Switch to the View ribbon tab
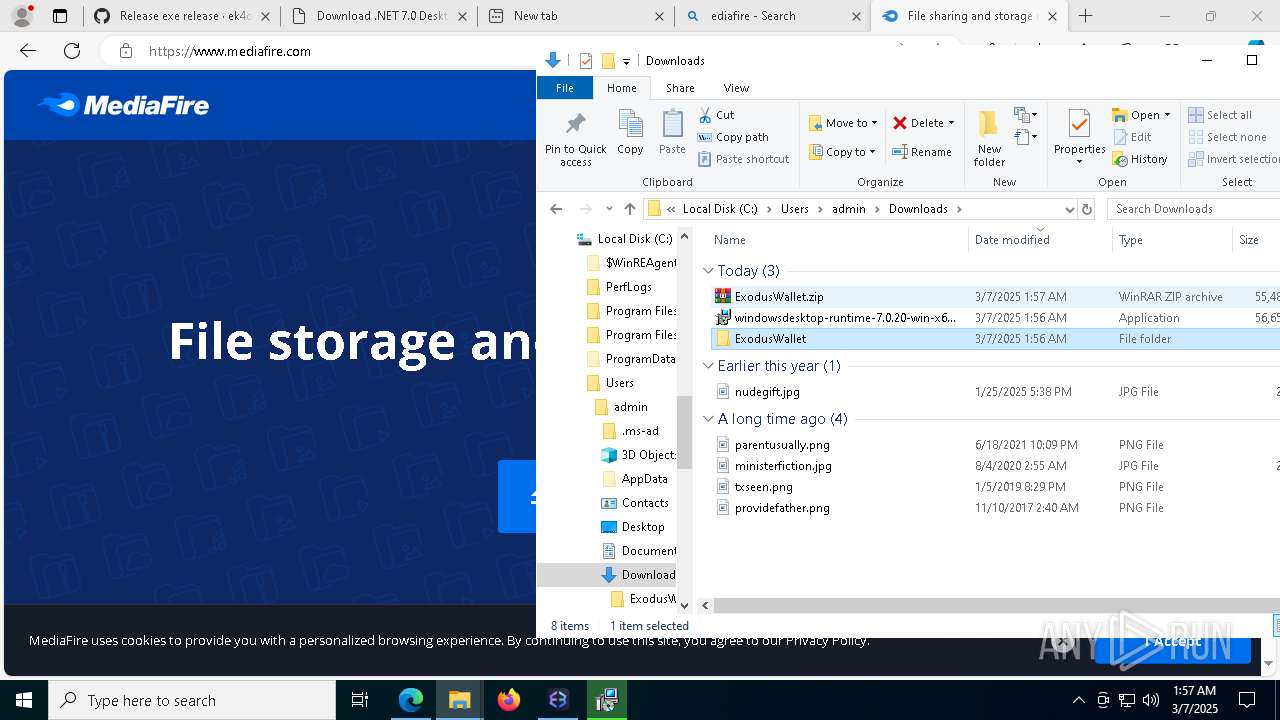Viewport: 1280px width, 720px height. 736,88
